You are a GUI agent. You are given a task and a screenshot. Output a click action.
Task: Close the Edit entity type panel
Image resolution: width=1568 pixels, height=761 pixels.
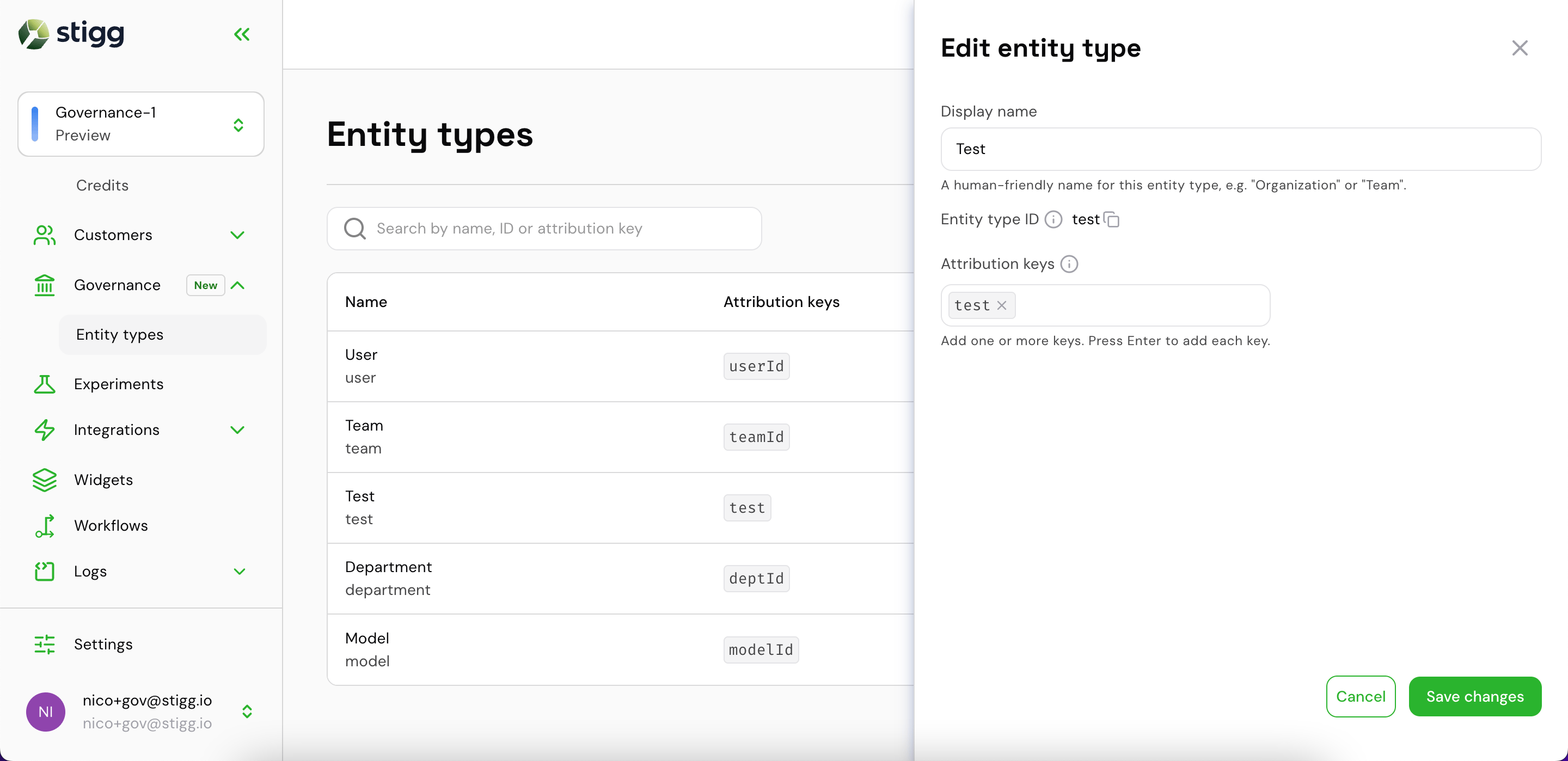click(1520, 48)
